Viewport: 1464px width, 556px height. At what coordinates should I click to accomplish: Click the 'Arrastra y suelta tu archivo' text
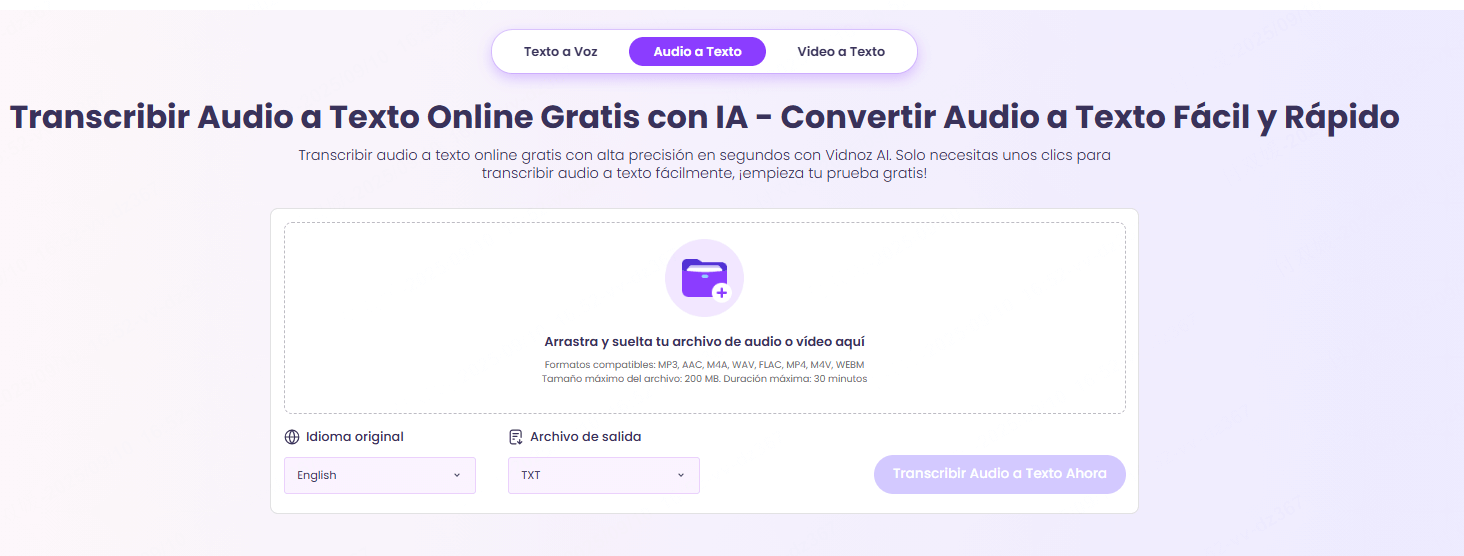coord(704,342)
